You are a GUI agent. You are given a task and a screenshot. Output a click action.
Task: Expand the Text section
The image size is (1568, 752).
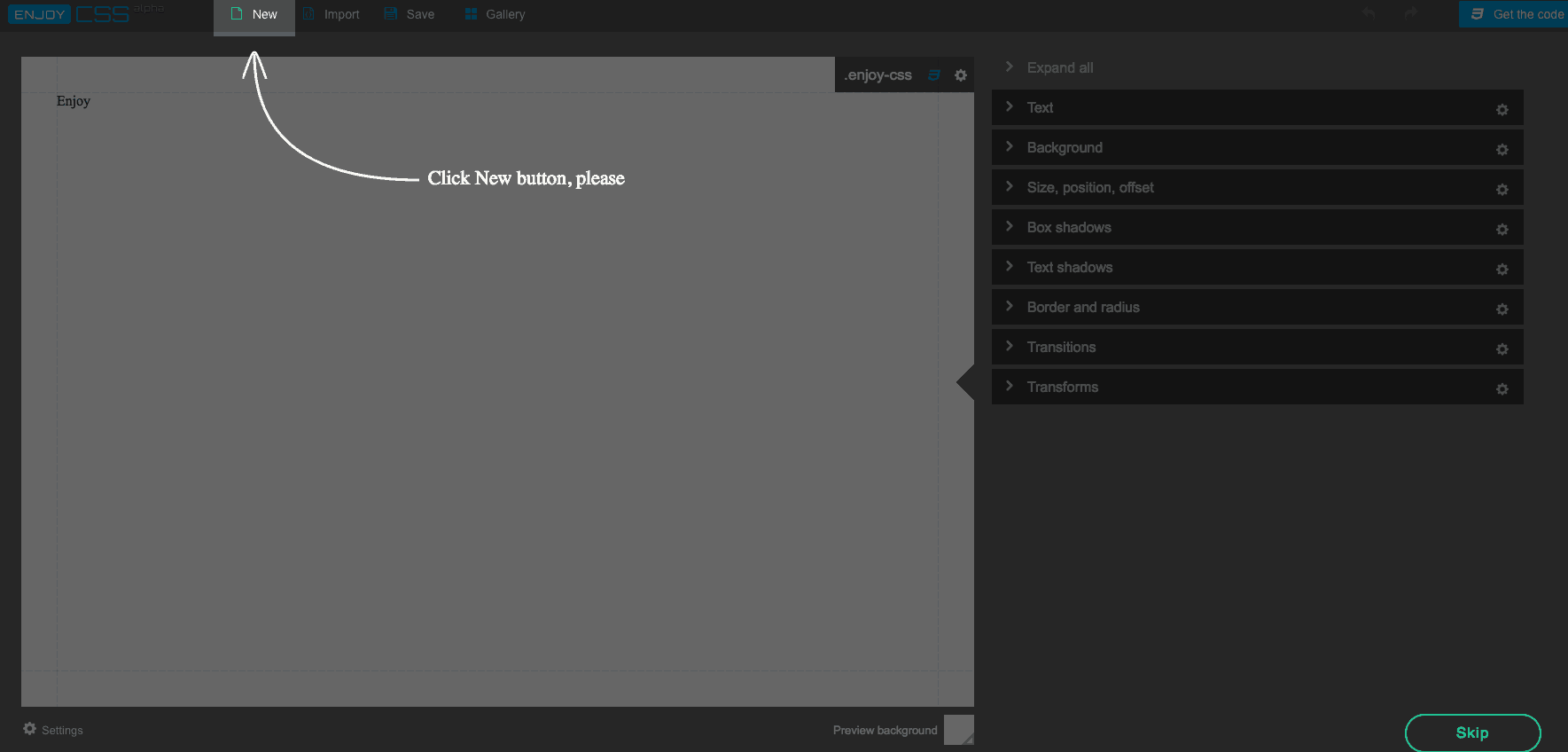tap(1257, 107)
